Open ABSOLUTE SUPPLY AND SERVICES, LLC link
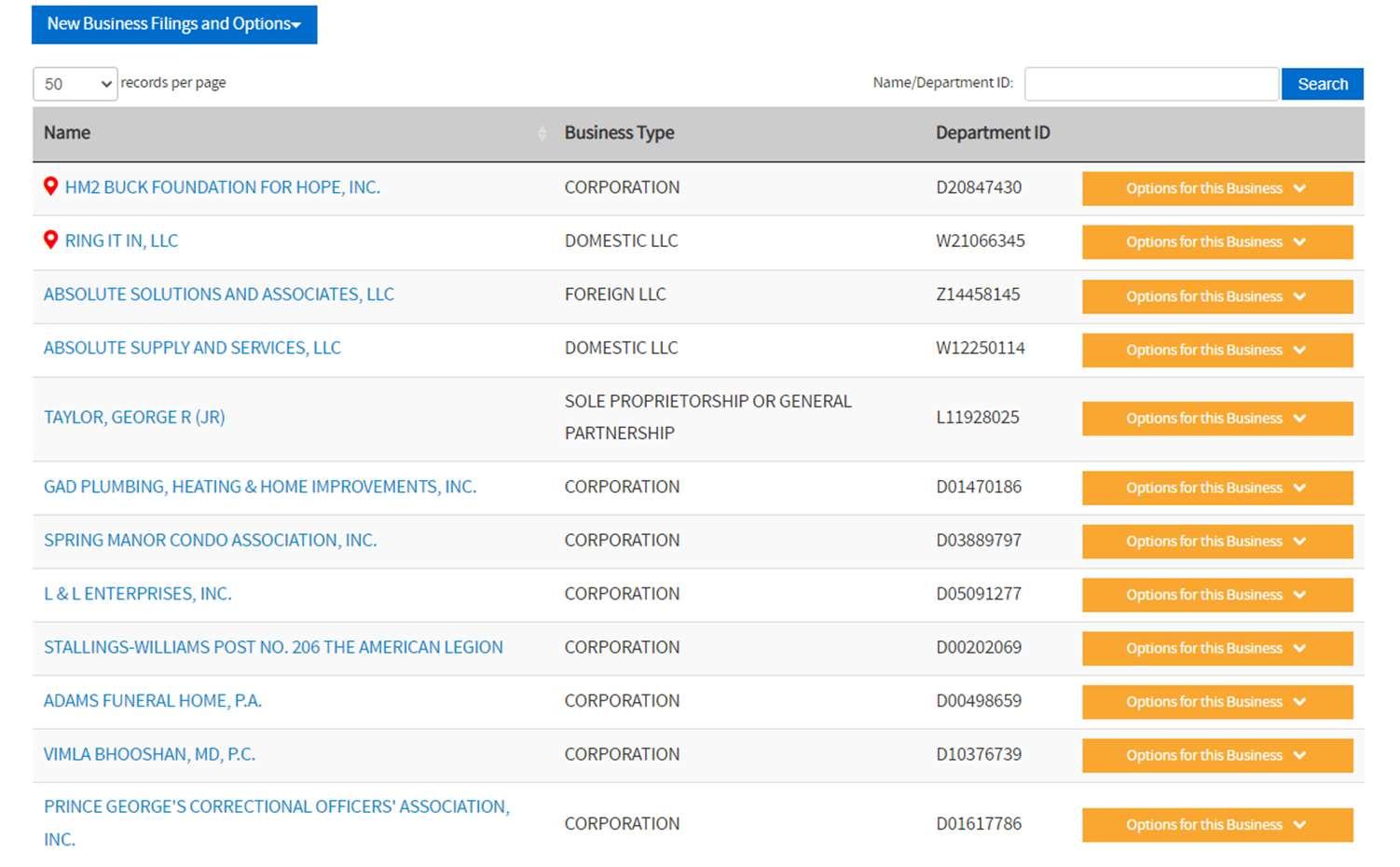Image resolution: width=1400 pixels, height=867 pixels. point(192,348)
